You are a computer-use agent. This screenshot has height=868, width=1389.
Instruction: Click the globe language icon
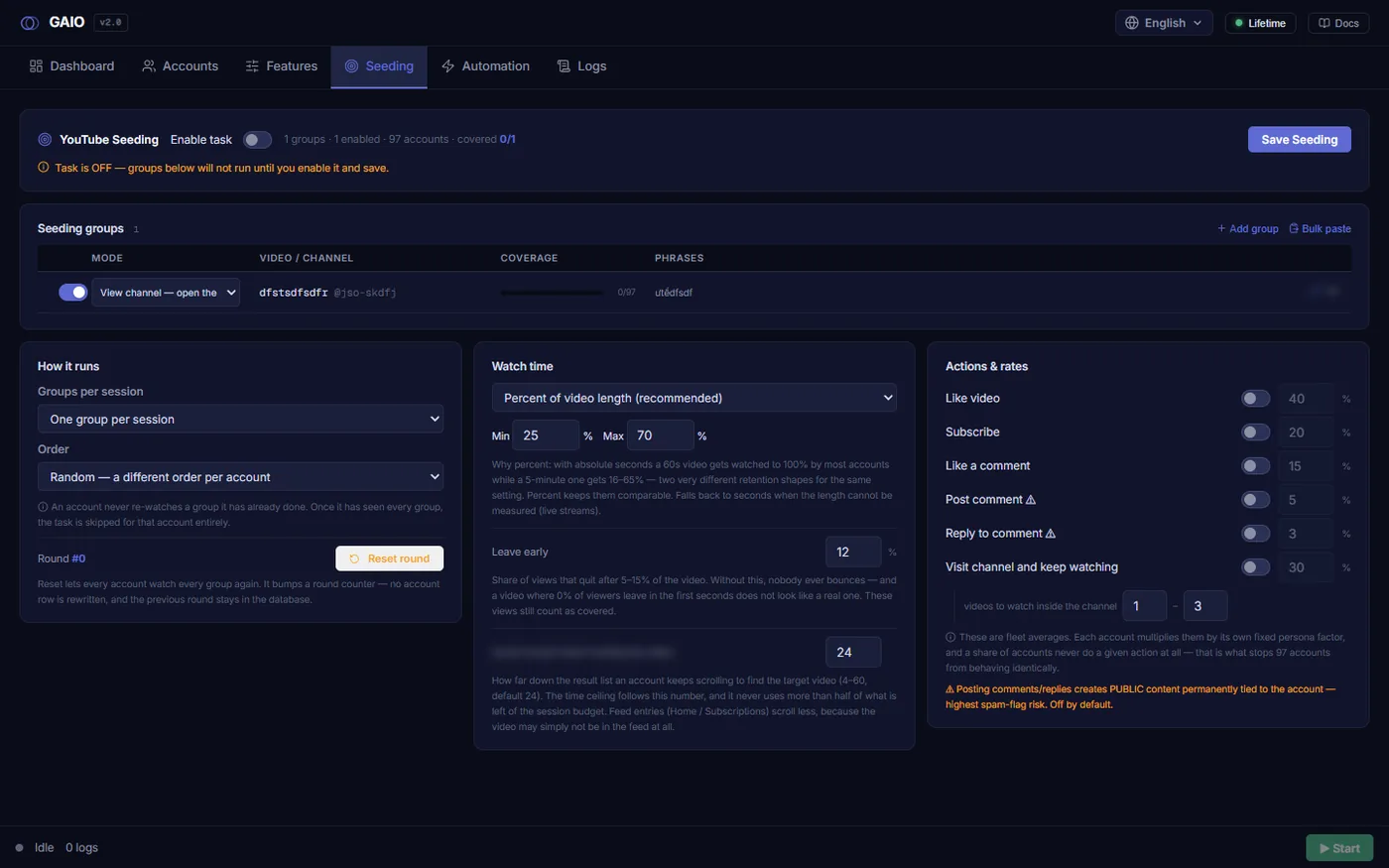click(1132, 23)
